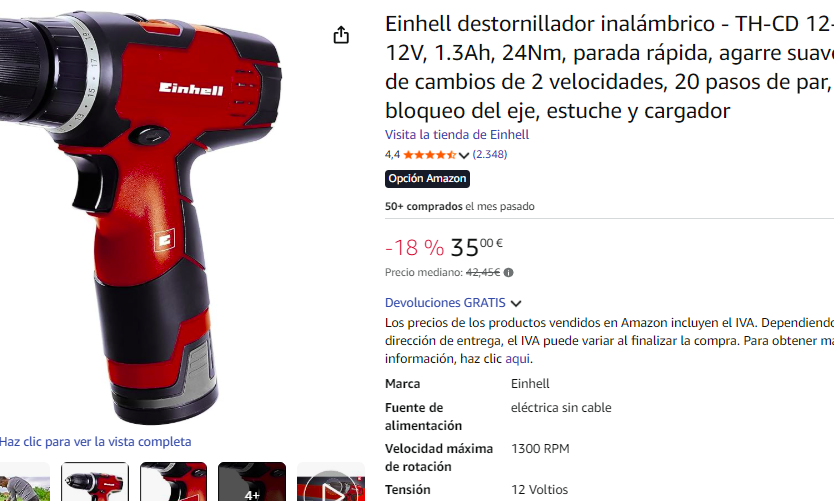This screenshot has width=834, height=501.
Task: Click the struck-through 42,45€ median price
Action: click(x=483, y=273)
